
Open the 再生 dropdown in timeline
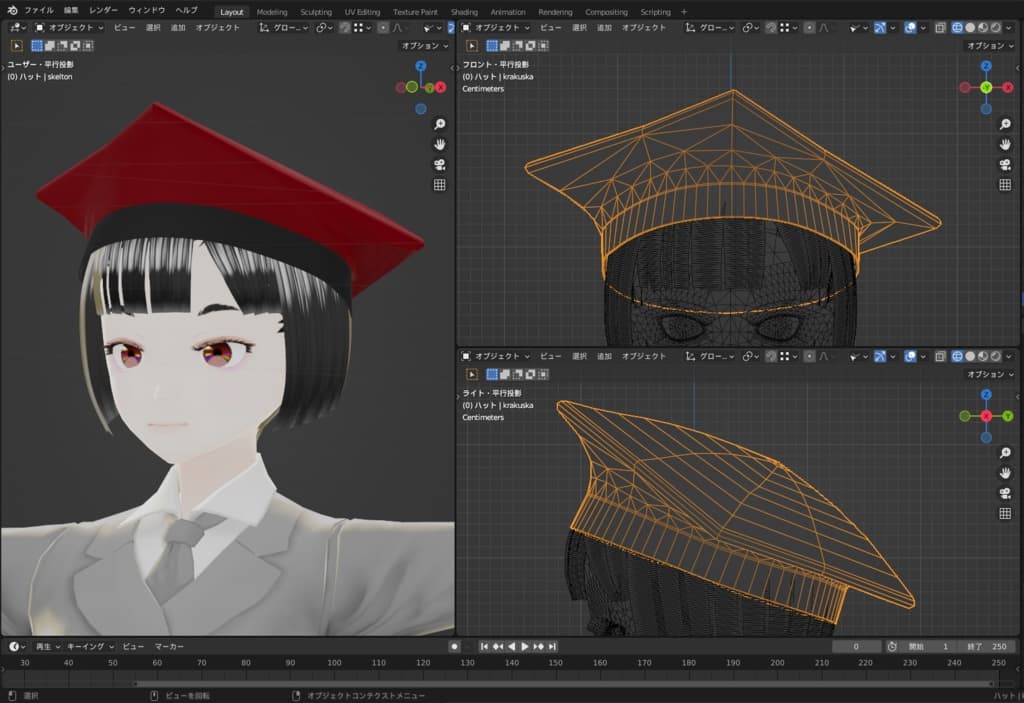pyautogui.click(x=48, y=647)
